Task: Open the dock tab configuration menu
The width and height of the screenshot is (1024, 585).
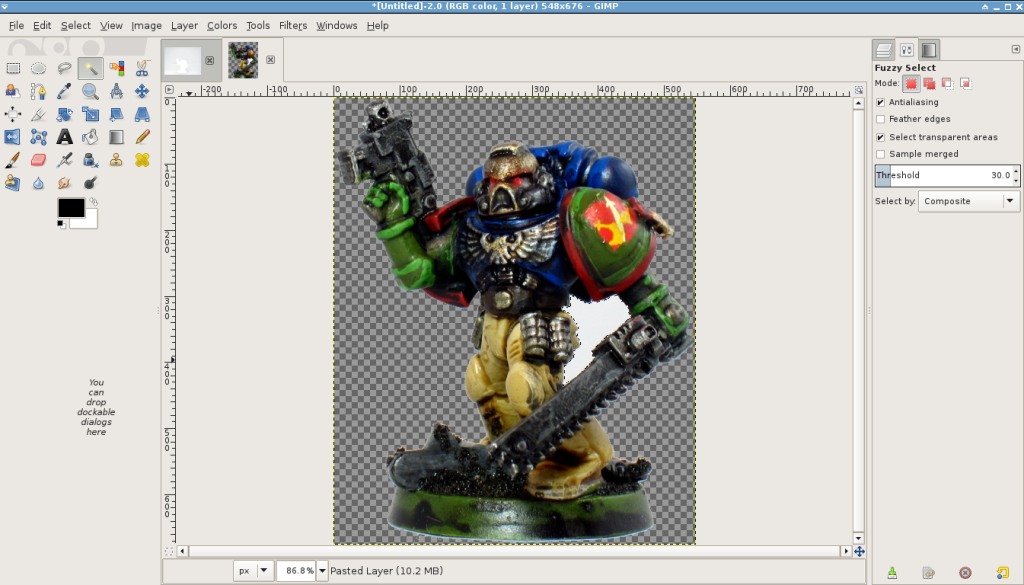Action: click(1016, 49)
